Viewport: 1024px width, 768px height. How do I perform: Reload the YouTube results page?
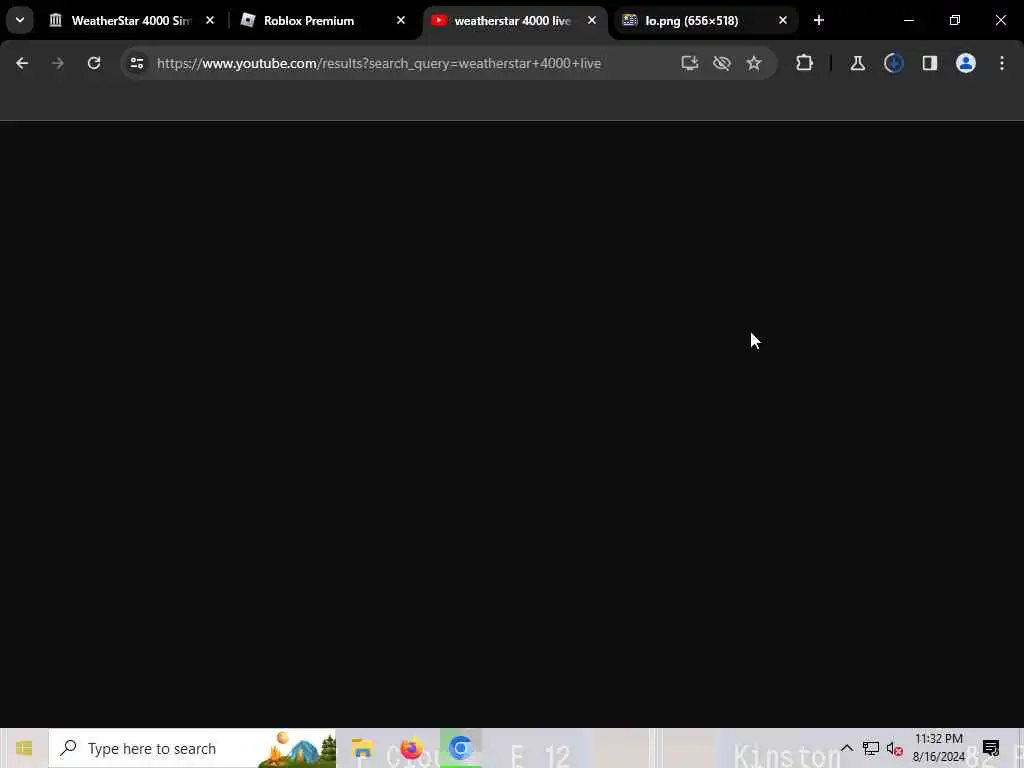coord(94,63)
